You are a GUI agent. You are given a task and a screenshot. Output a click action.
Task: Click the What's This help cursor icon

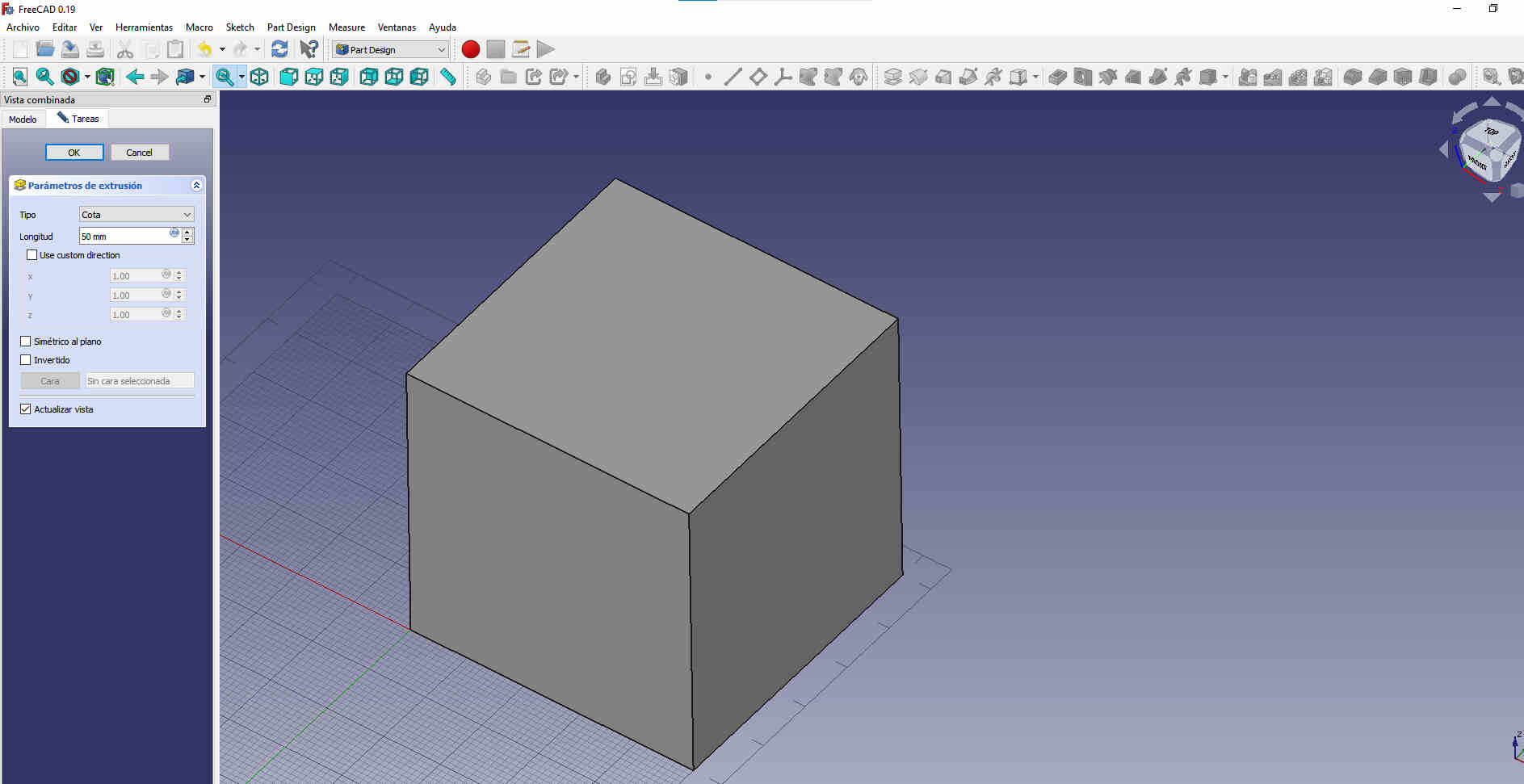point(309,49)
